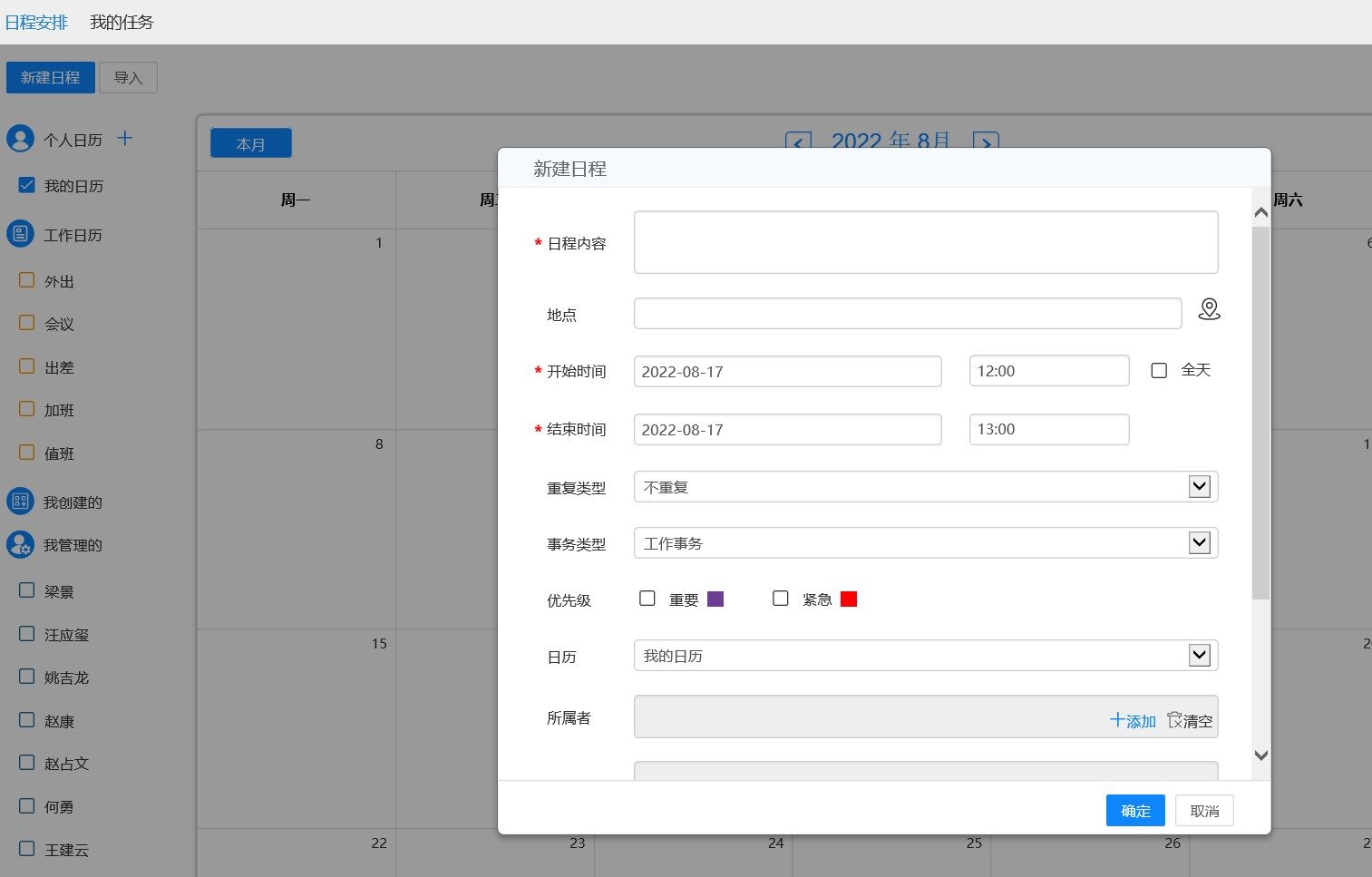Go to the previous month arrow
1372x877 pixels.
pyautogui.click(x=798, y=142)
